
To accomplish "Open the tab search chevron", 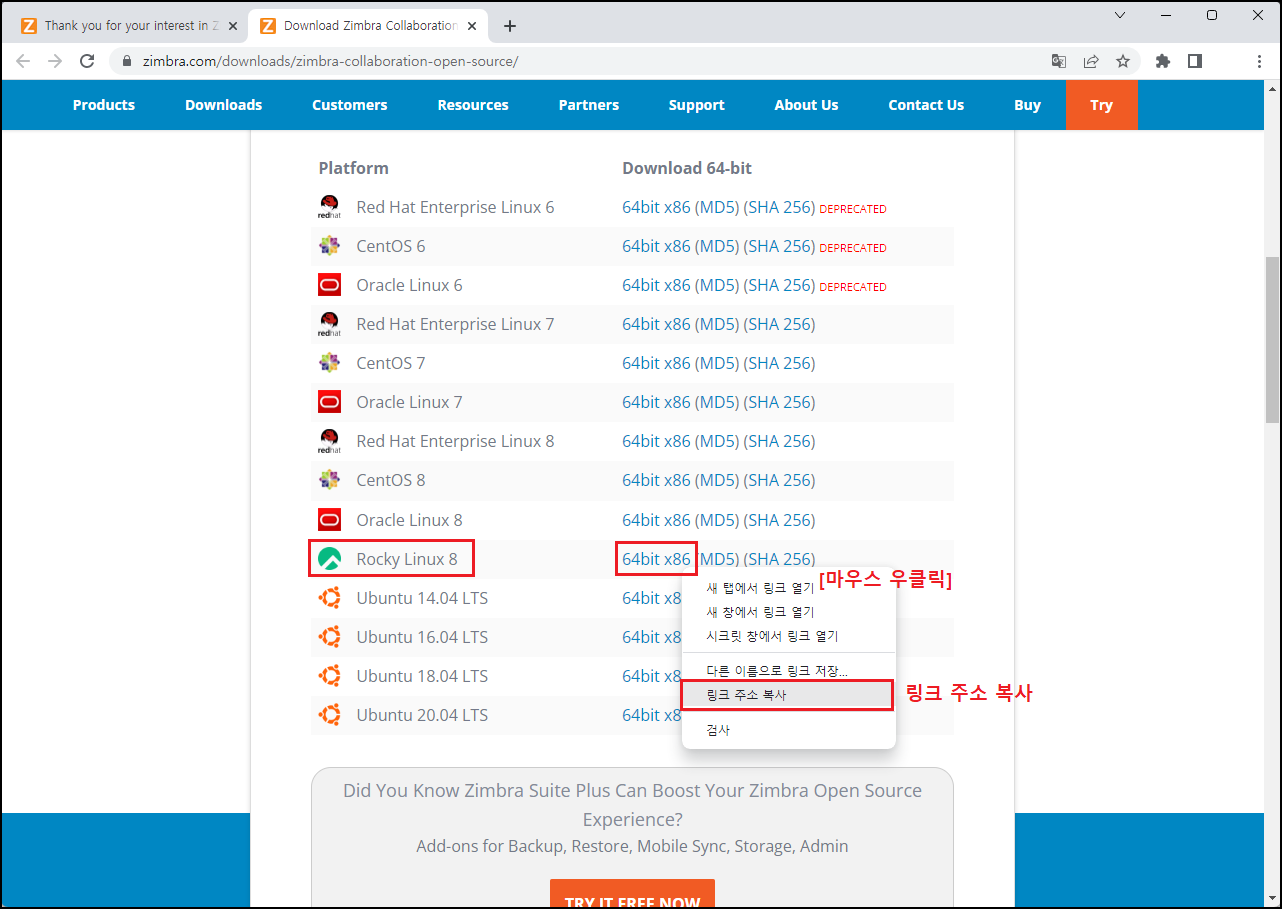I will tap(1120, 15).
